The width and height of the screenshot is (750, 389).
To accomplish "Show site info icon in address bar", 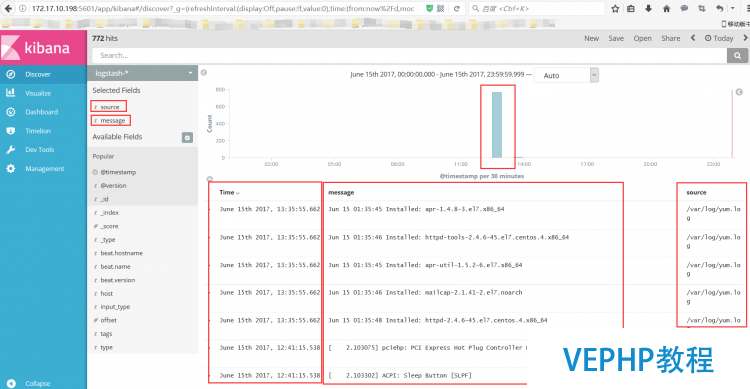I will 22,9.
